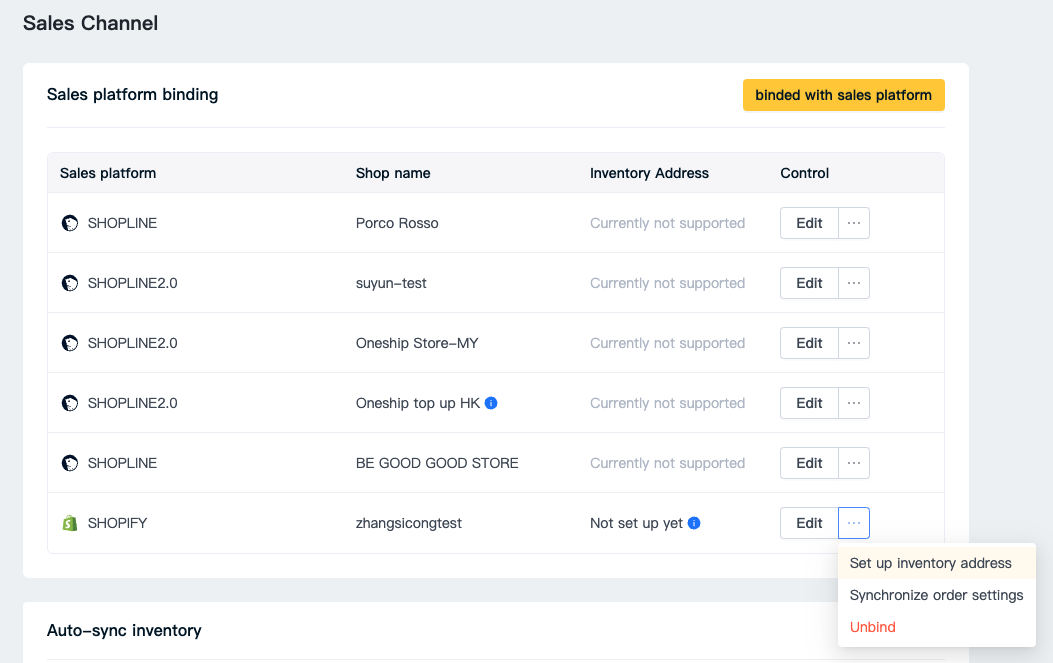
Task: Click SHOPLINE2.0 logo in Oneship Store-MY row
Action: (70, 343)
